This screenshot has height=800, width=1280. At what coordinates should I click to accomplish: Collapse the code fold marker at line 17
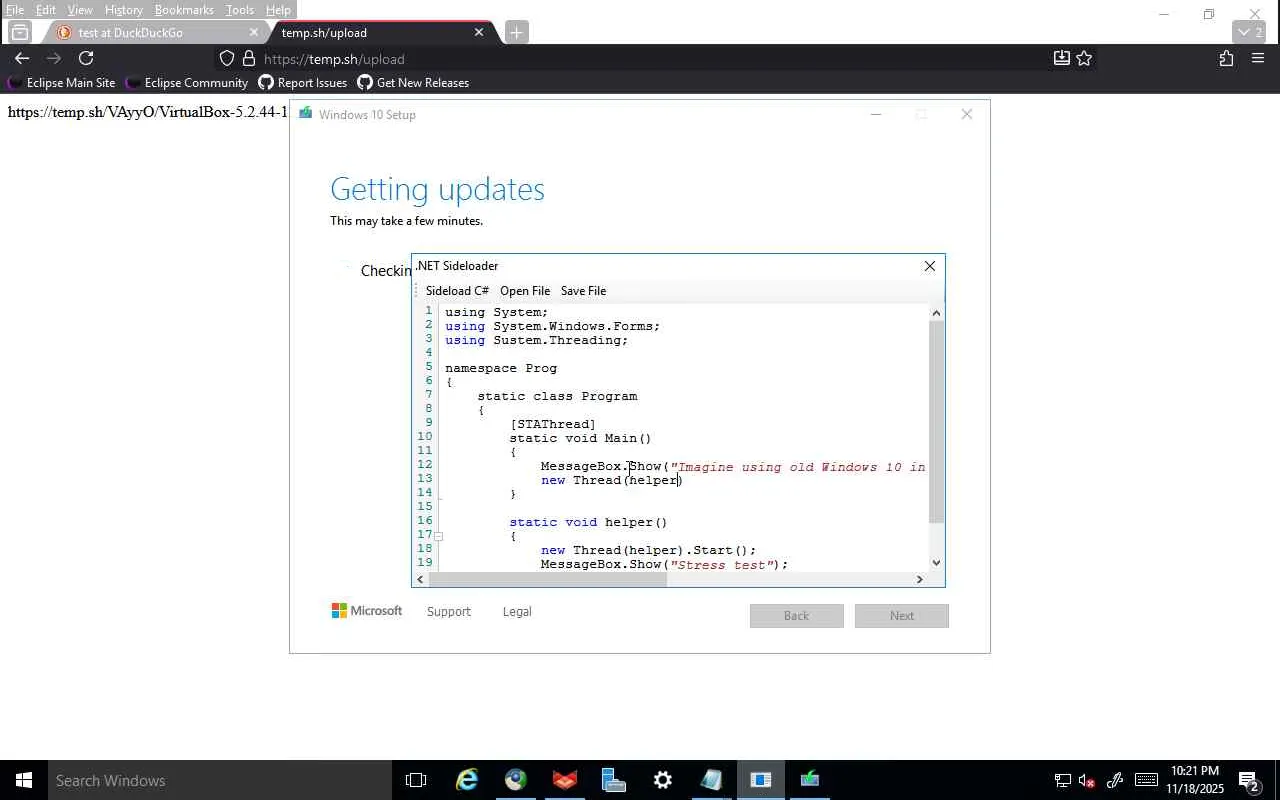pyautogui.click(x=438, y=536)
